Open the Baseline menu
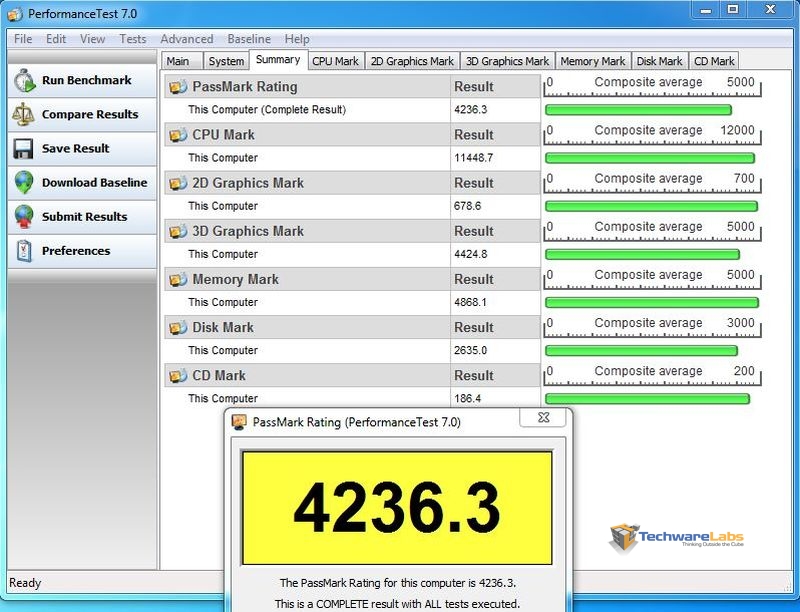This screenshot has width=800, height=612. pos(249,39)
